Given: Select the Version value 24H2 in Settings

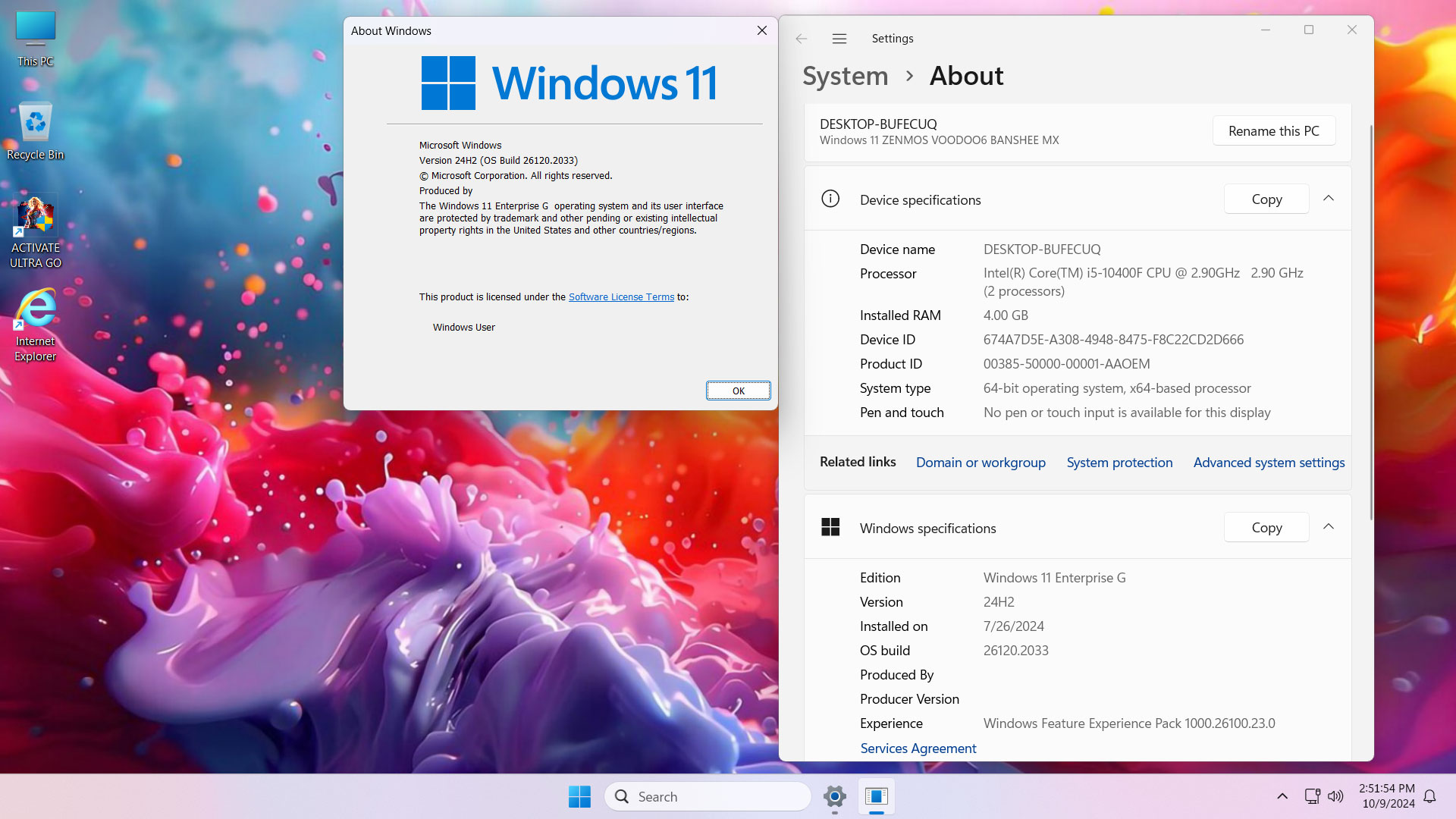Looking at the screenshot, I should click(x=999, y=602).
